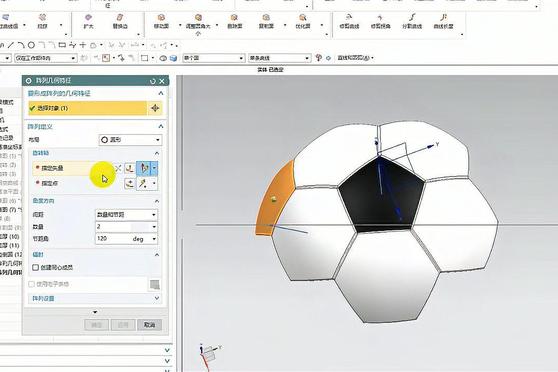This screenshot has height=372, width=558.
Task: Pick the Point (plus) tool in curve toolbar
Action: (83, 45)
